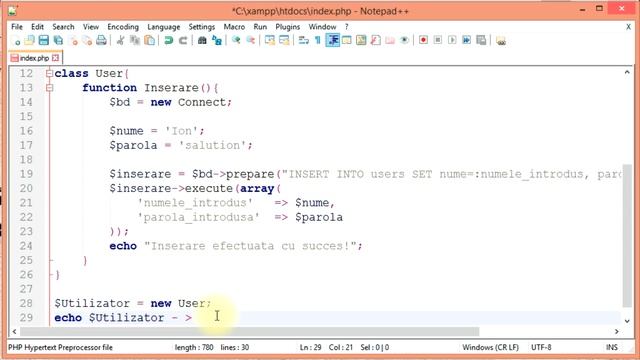Image resolution: width=640 pixels, height=360 pixels.
Task: Cut selection using the scissors icon
Action: coord(120,40)
